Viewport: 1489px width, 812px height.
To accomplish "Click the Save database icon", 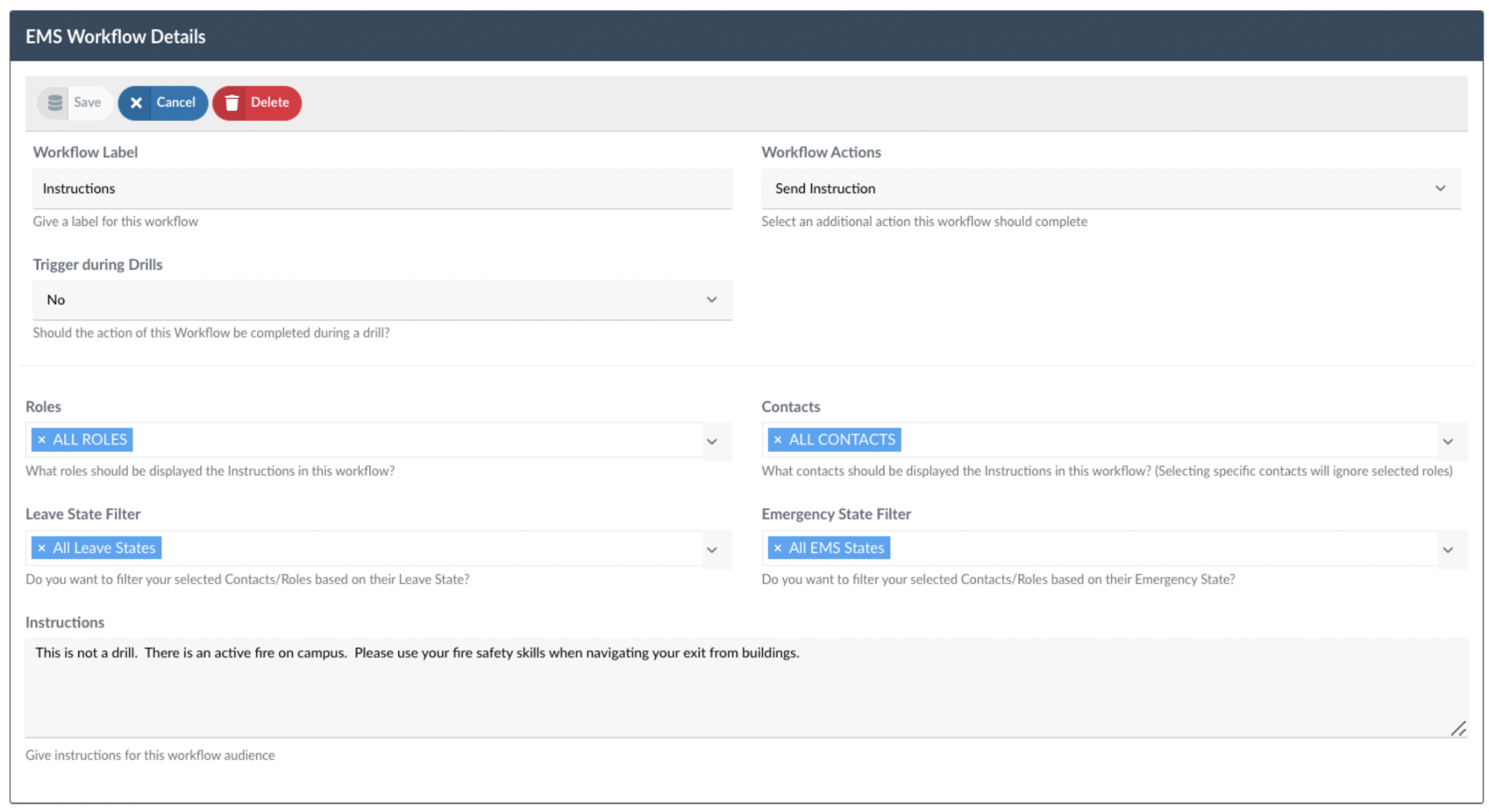I will [x=55, y=102].
